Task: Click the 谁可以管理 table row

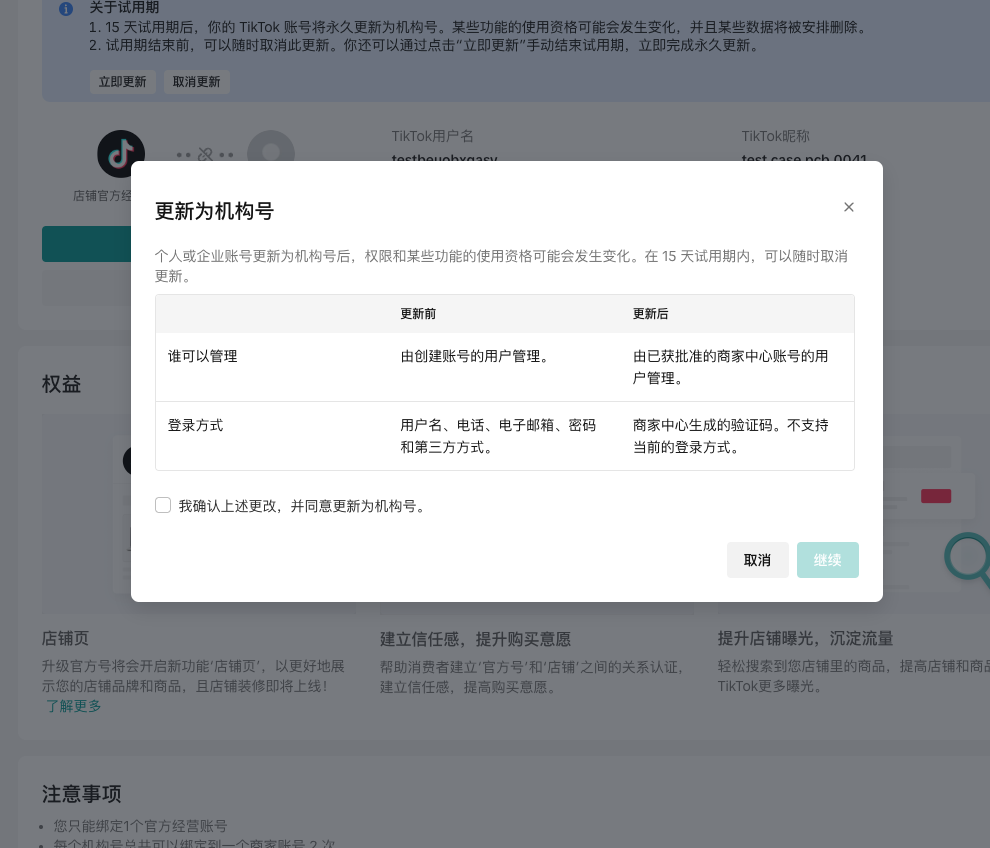Action: click(x=504, y=366)
